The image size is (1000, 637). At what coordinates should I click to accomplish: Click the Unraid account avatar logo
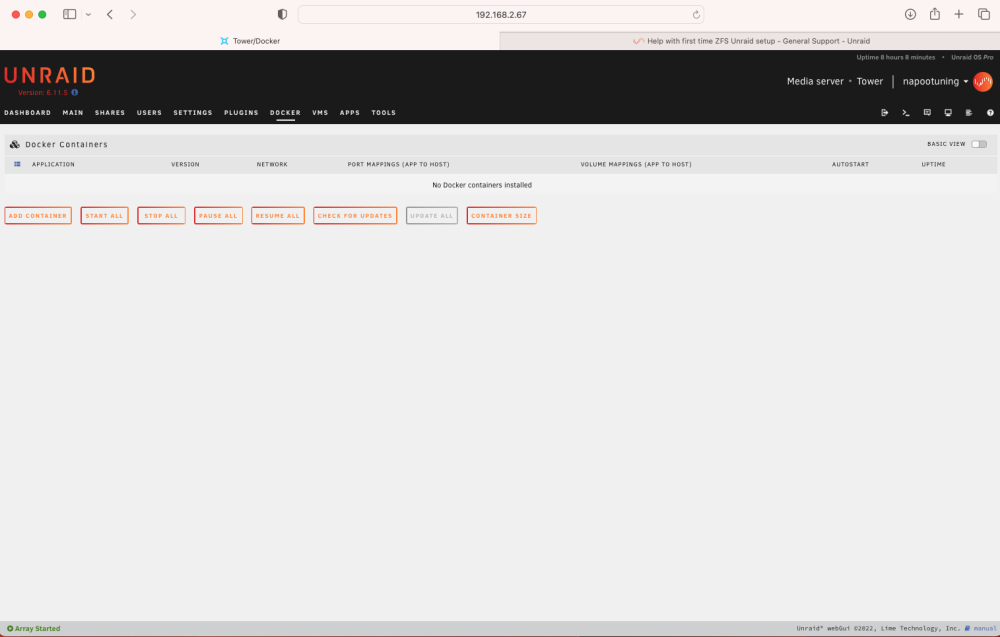tap(983, 82)
